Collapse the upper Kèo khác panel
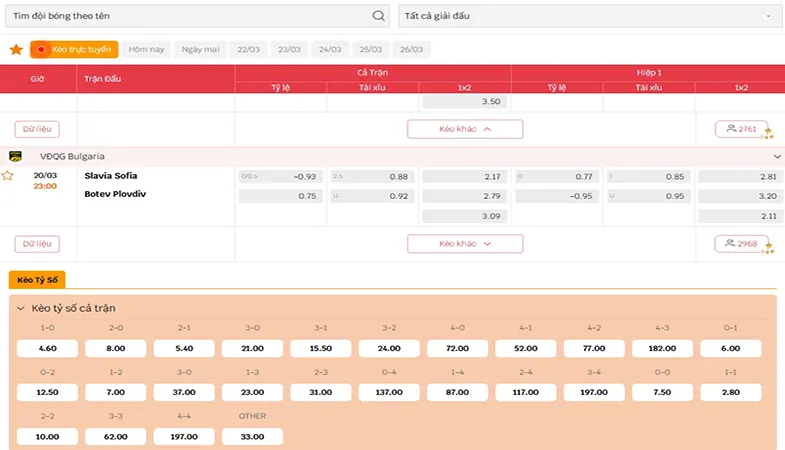The width and height of the screenshot is (785, 450). point(465,129)
